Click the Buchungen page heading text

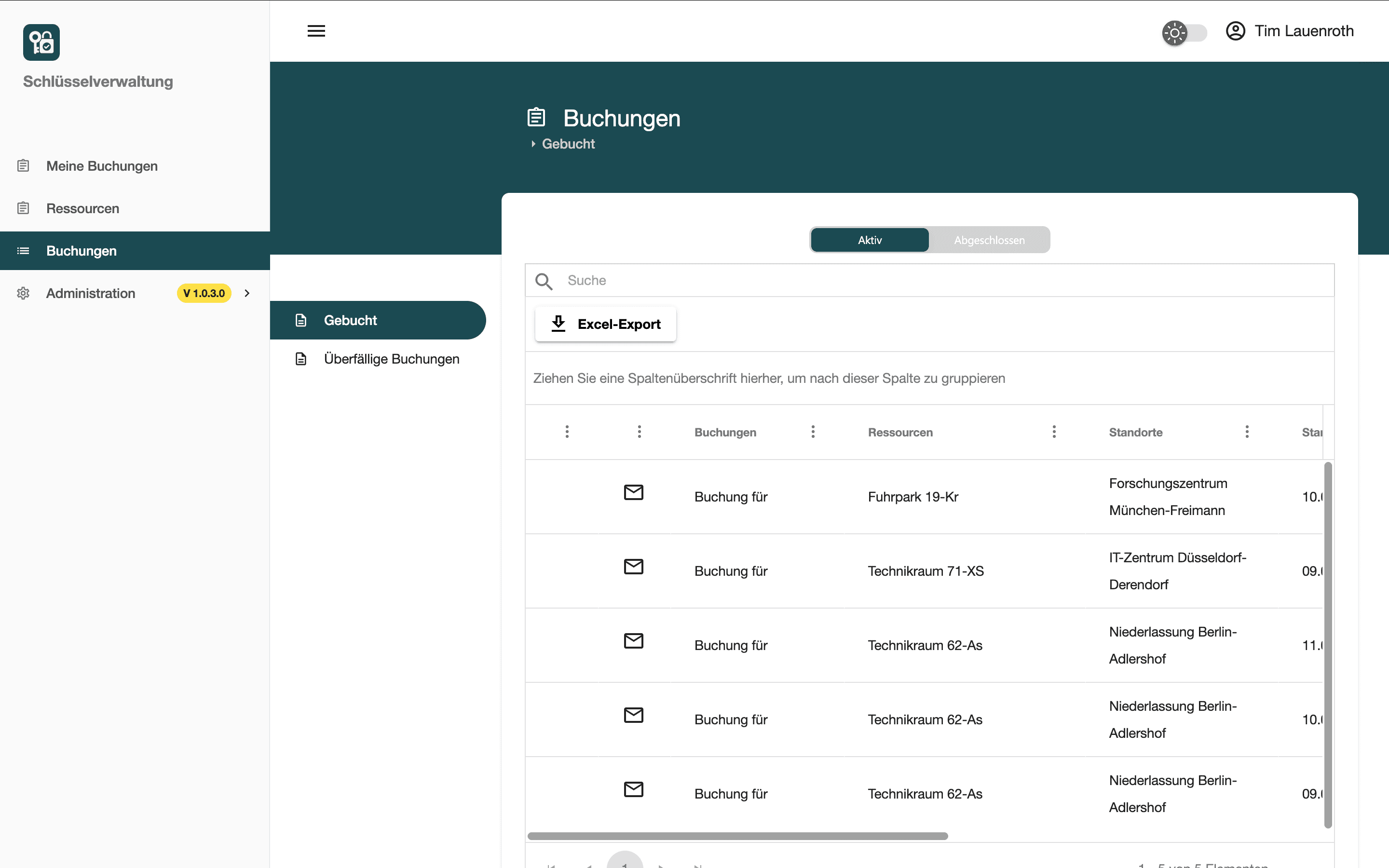point(622,118)
